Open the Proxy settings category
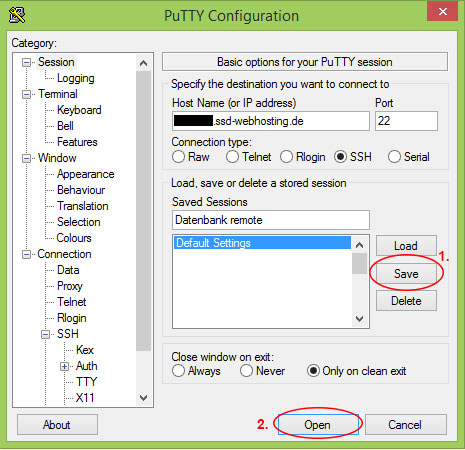This screenshot has width=465, height=450. point(70,286)
